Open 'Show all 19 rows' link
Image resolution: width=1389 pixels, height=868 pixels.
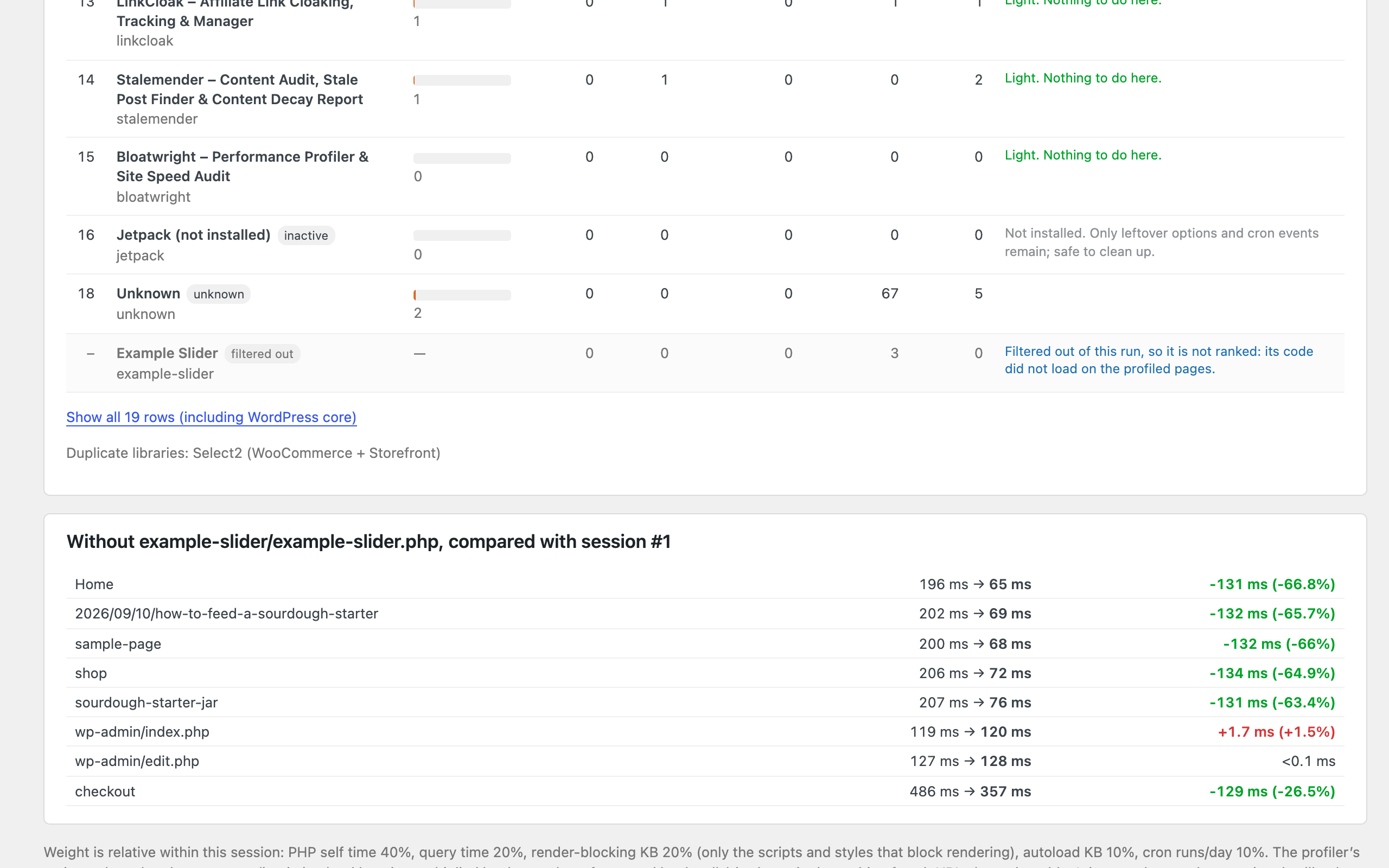pyautogui.click(x=211, y=417)
